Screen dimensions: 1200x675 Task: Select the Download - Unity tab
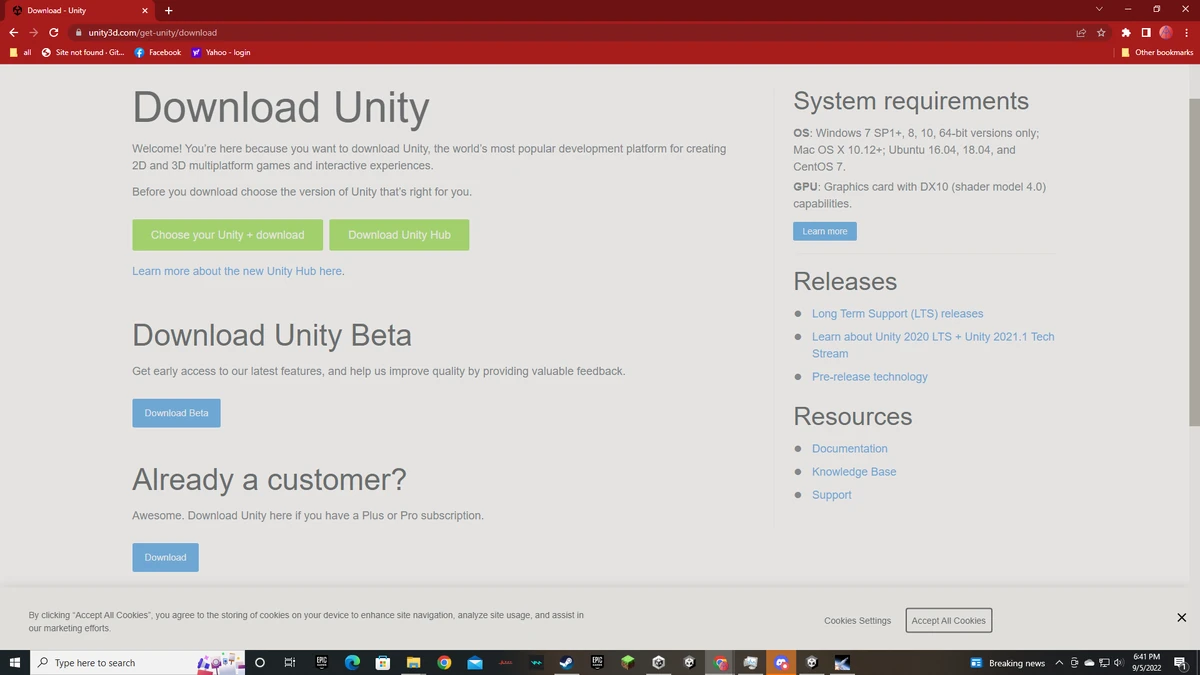point(70,10)
